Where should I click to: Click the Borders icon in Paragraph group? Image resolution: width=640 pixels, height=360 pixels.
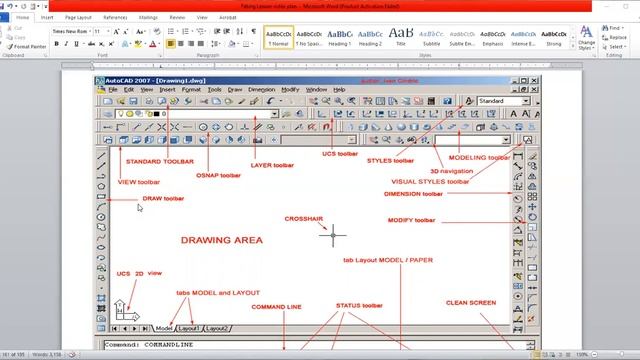coord(246,44)
